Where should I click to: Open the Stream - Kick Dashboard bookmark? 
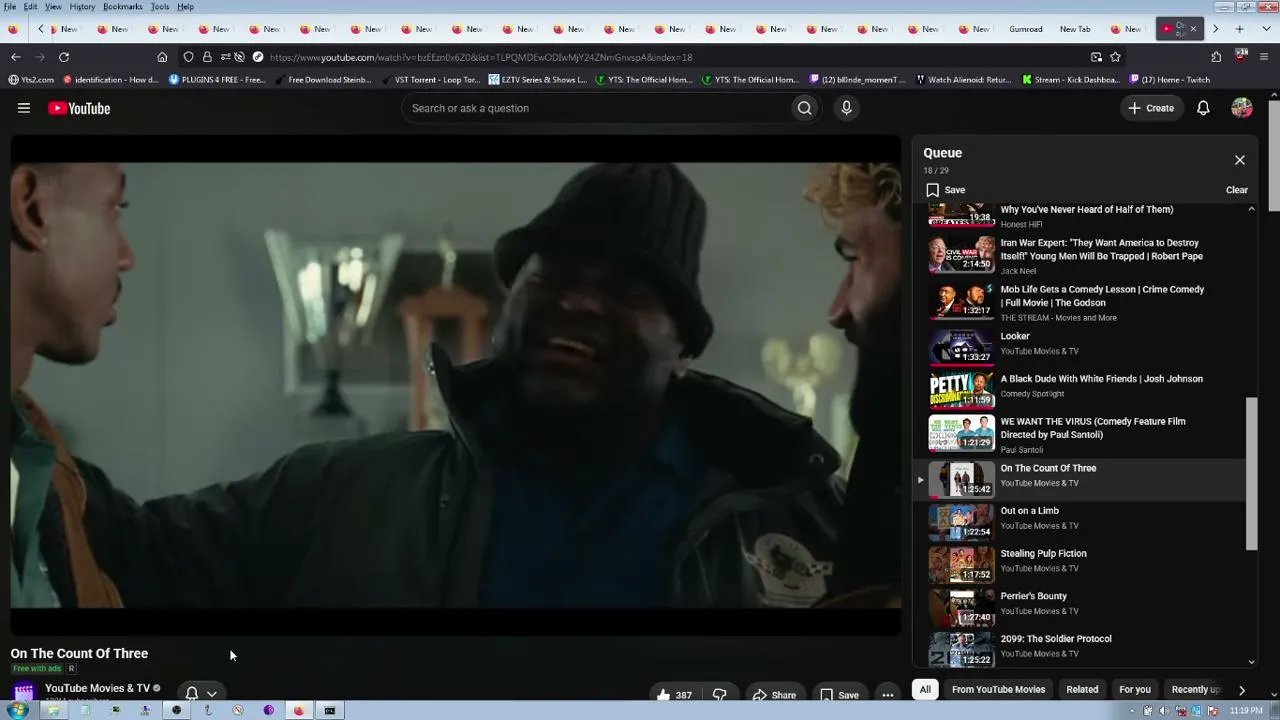[1070, 80]
